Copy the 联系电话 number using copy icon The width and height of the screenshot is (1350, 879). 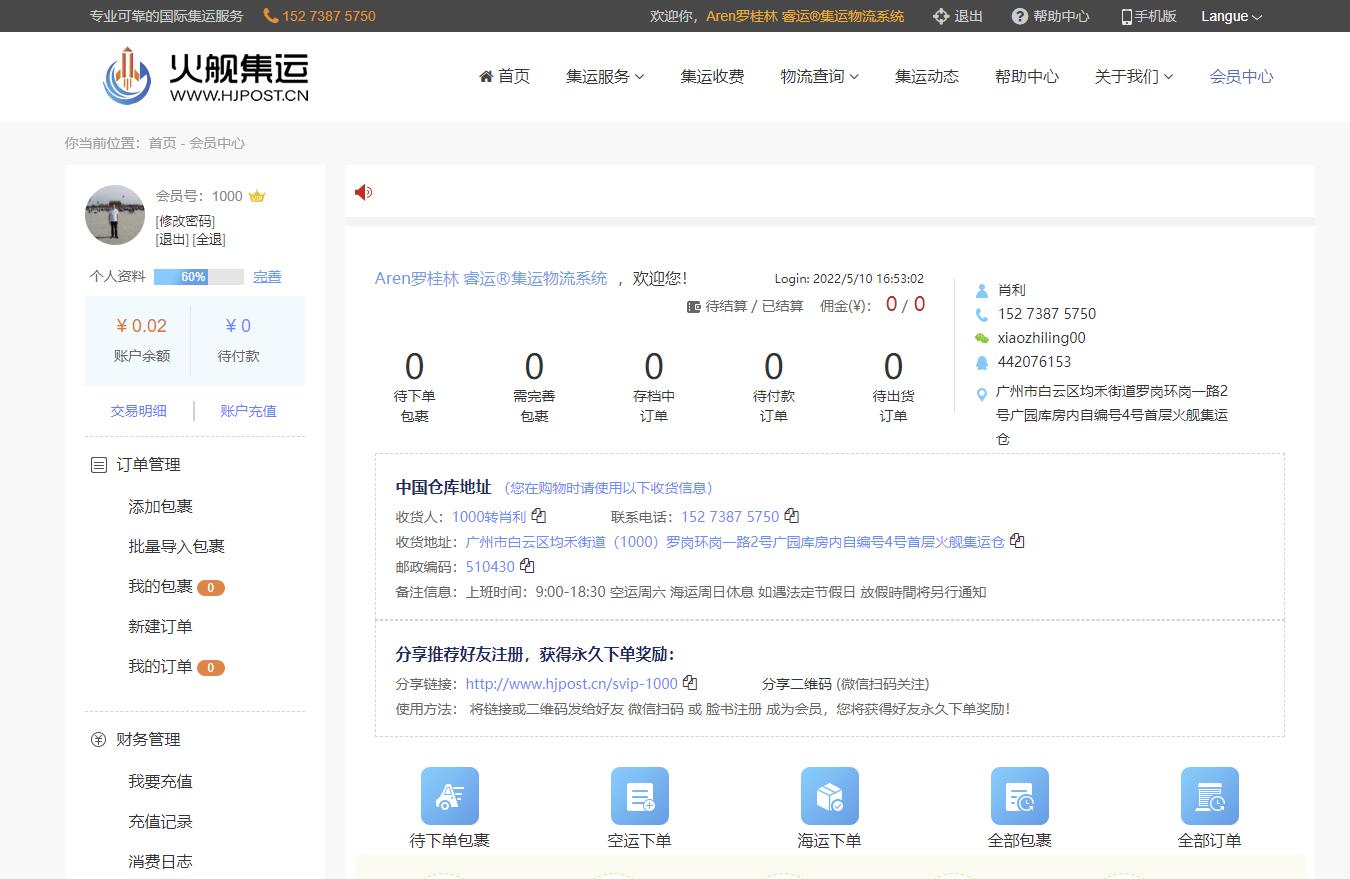tap(792, 516)
